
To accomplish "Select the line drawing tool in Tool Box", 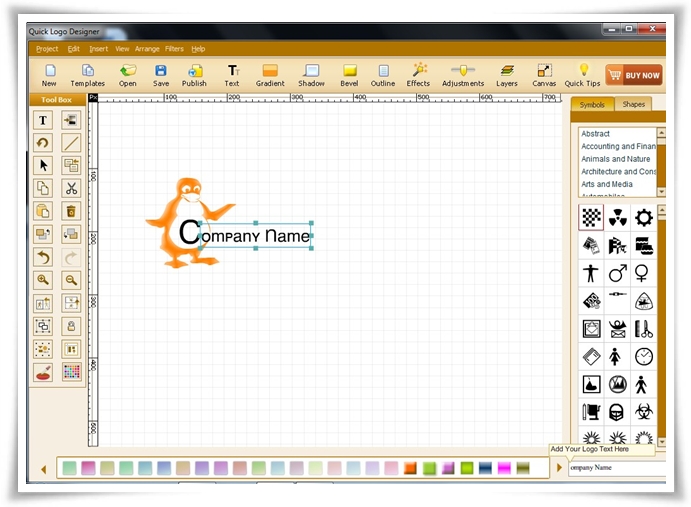I will pos(71,143).
